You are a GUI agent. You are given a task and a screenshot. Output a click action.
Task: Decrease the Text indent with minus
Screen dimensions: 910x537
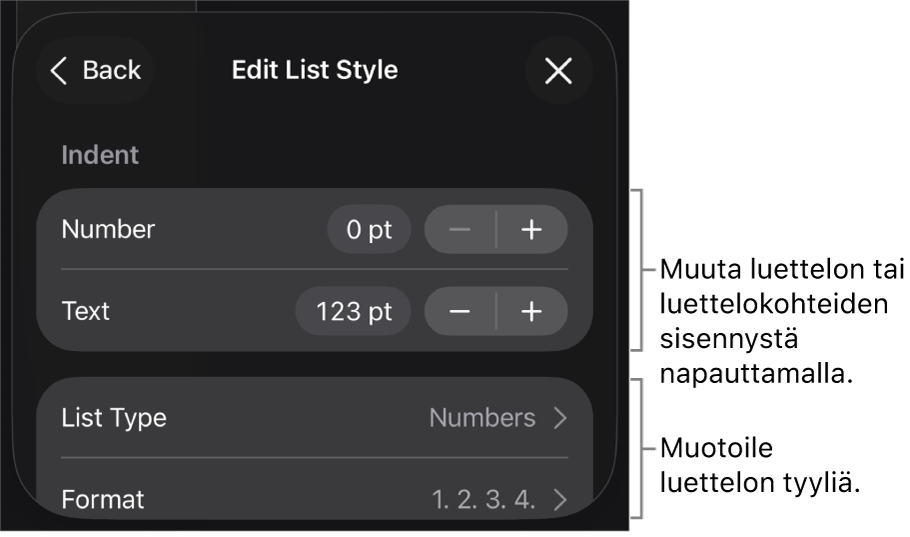tap(460, 312)
